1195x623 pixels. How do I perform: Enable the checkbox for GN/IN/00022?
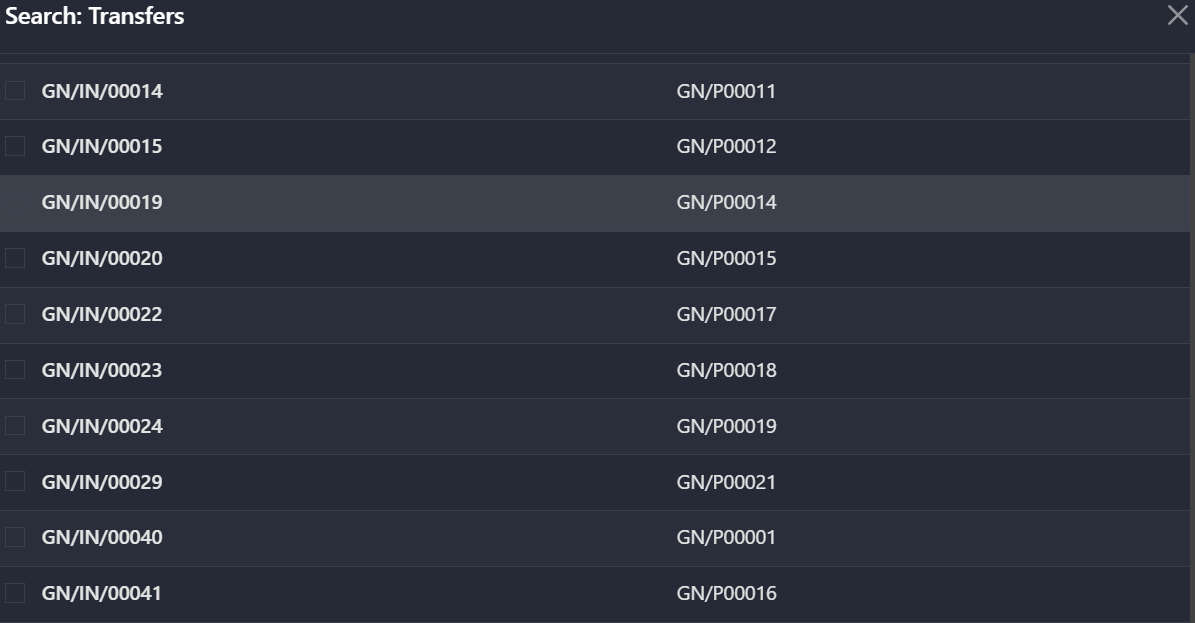pyautogui.click(x=15, y=314)
